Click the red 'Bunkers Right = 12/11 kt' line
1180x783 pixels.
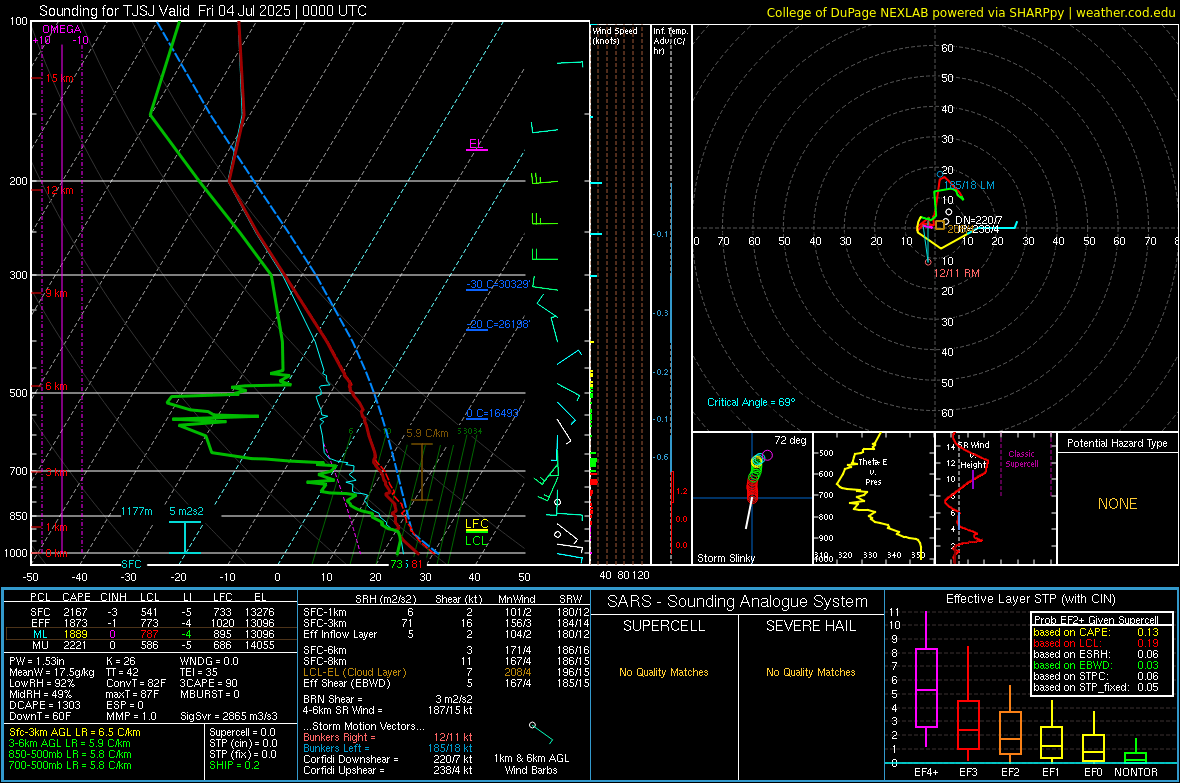[x=388, y=738]
